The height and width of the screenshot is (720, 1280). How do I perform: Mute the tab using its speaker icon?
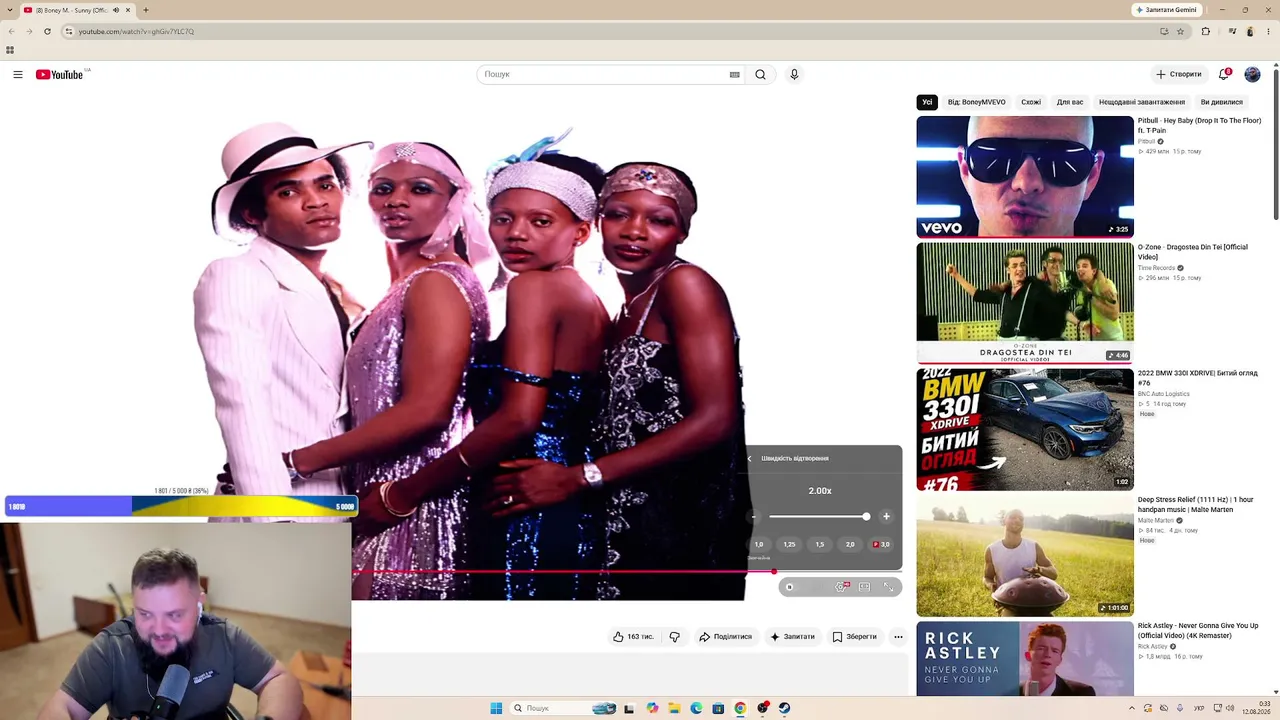pos(116,10)
